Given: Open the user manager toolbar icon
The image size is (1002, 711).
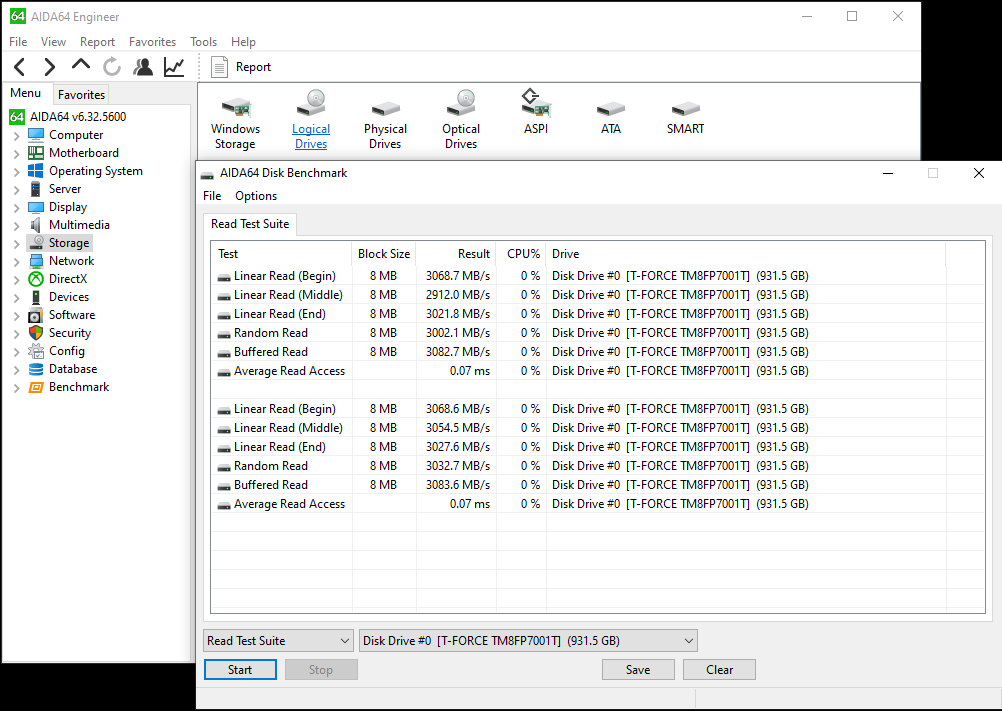Looking at the screenshot, I should pos(143,66).
